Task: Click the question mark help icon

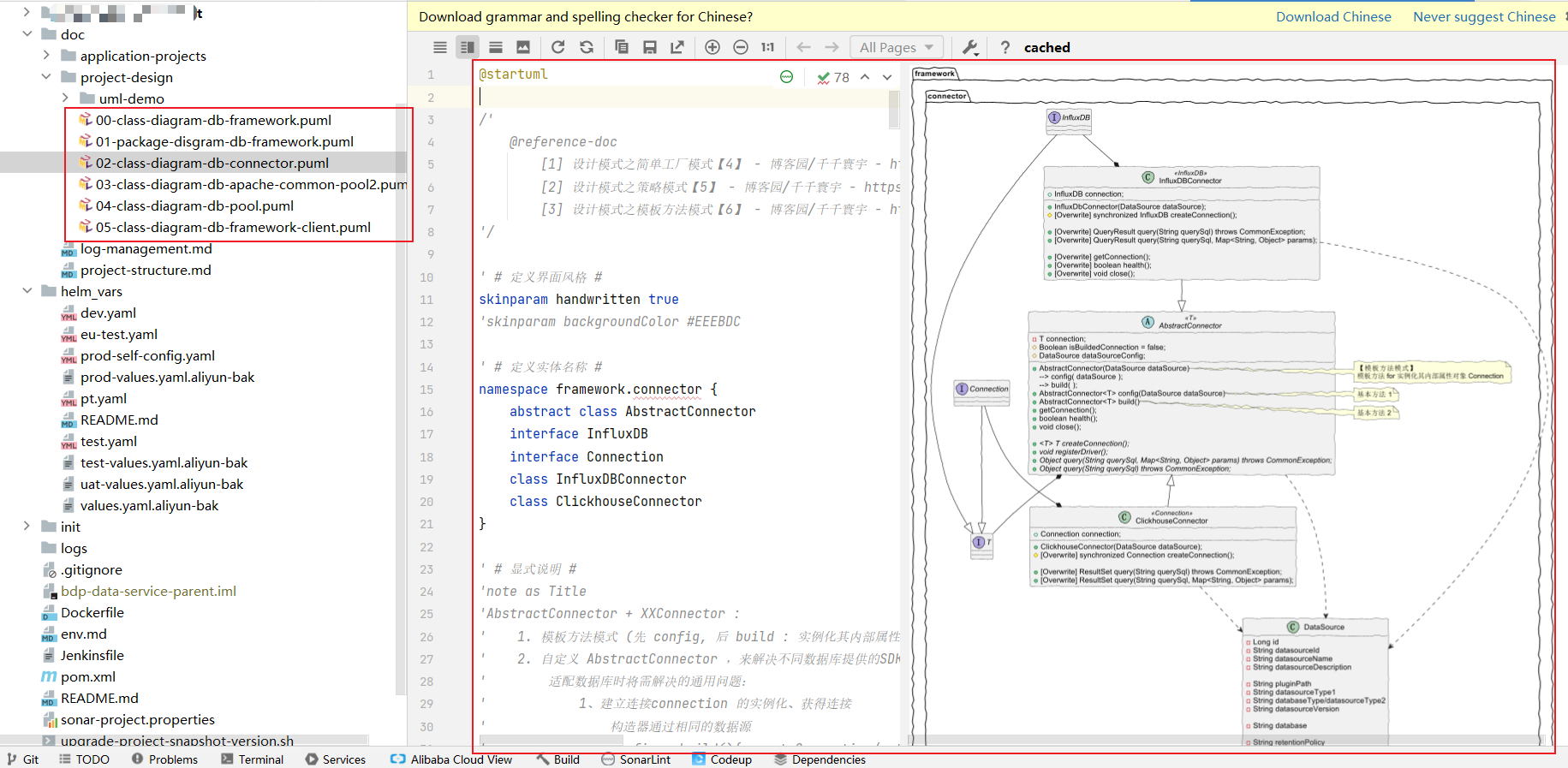Action: point(1005,47)
